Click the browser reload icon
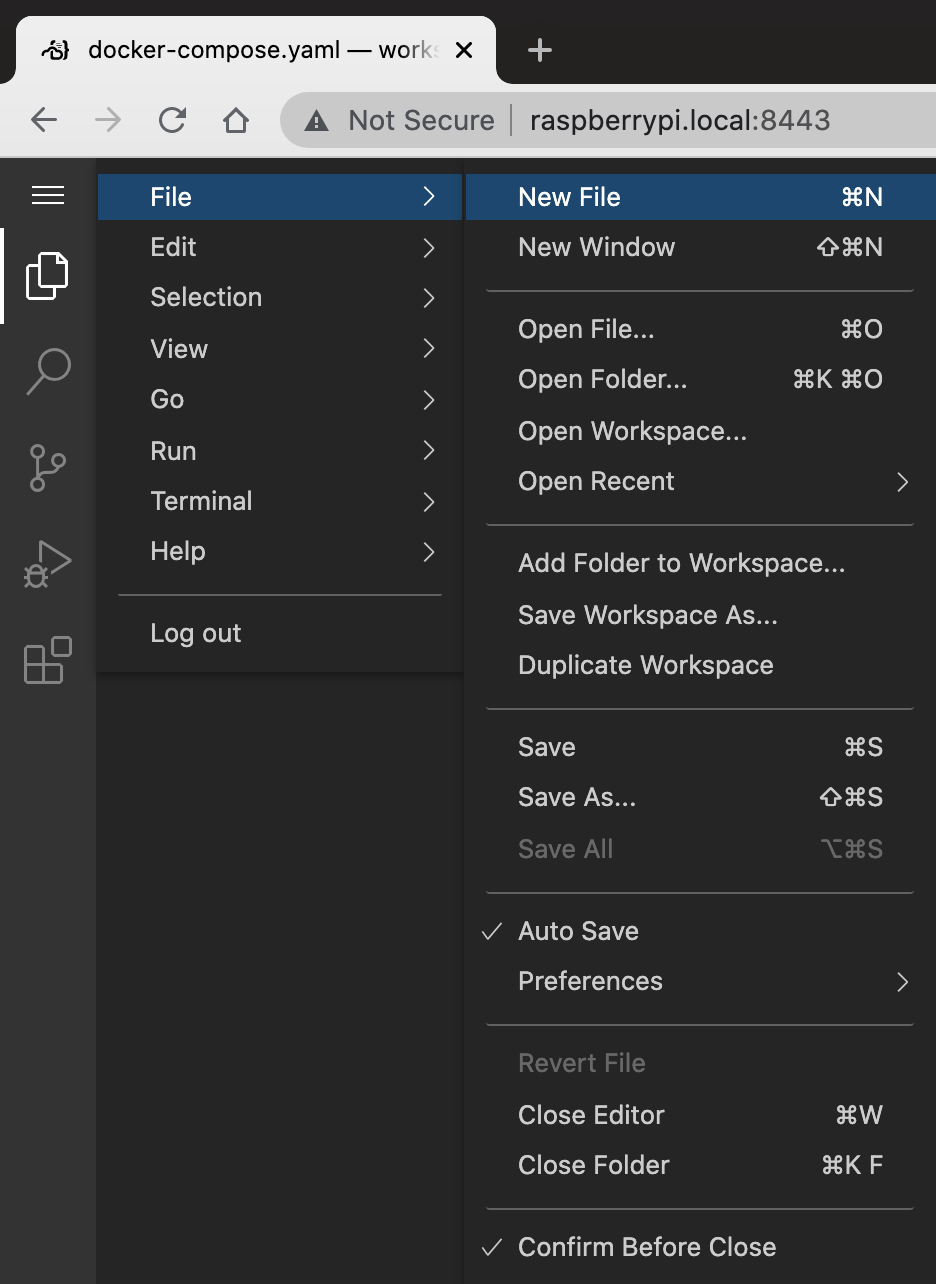 coord(172,119)
